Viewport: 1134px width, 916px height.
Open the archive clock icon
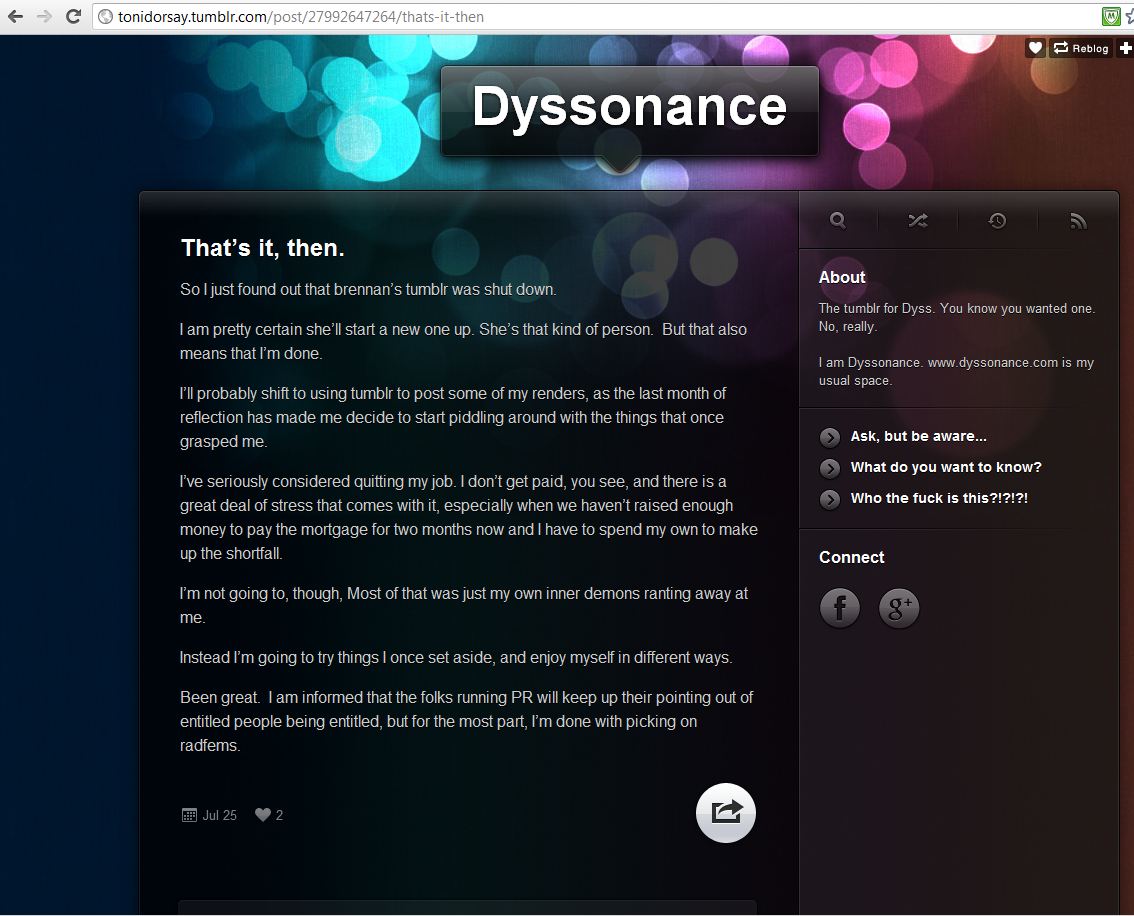click(x=997, y=221)
